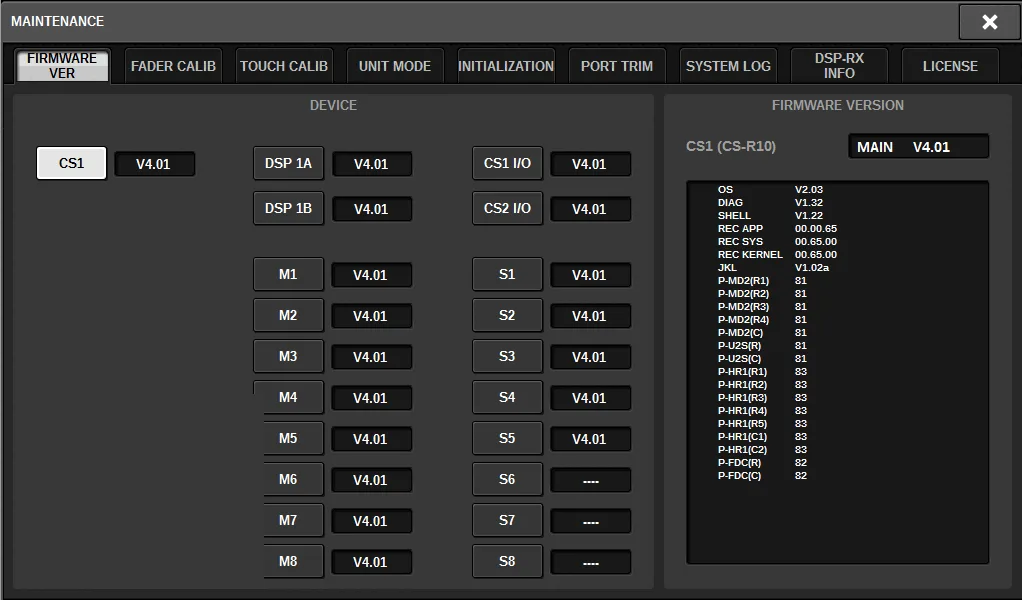Click the version field beside S3
1022x600 pixels.
tap(591, 358)
